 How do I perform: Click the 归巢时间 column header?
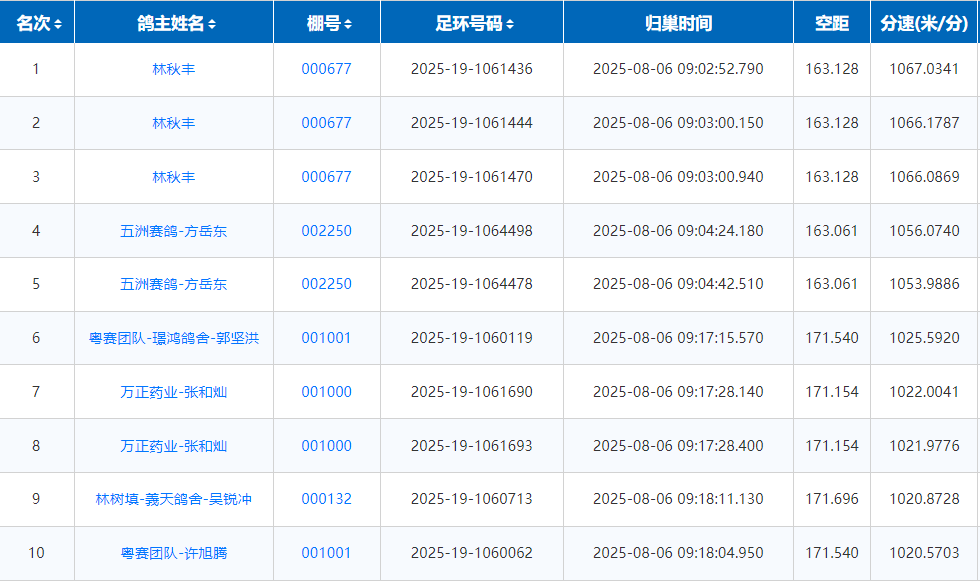678,23
